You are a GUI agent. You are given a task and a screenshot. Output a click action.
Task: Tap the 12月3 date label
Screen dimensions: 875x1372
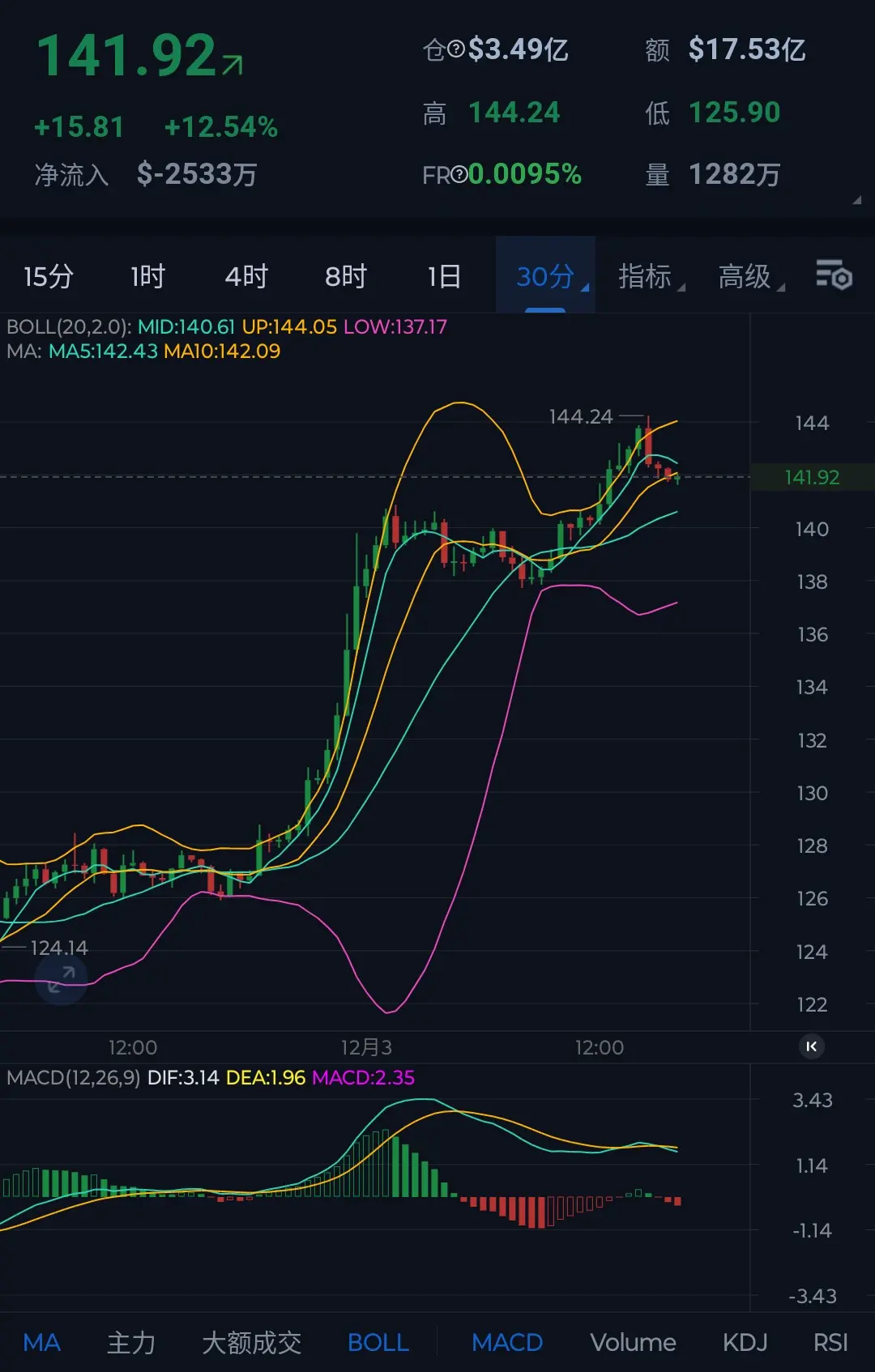pos(366,1047)
